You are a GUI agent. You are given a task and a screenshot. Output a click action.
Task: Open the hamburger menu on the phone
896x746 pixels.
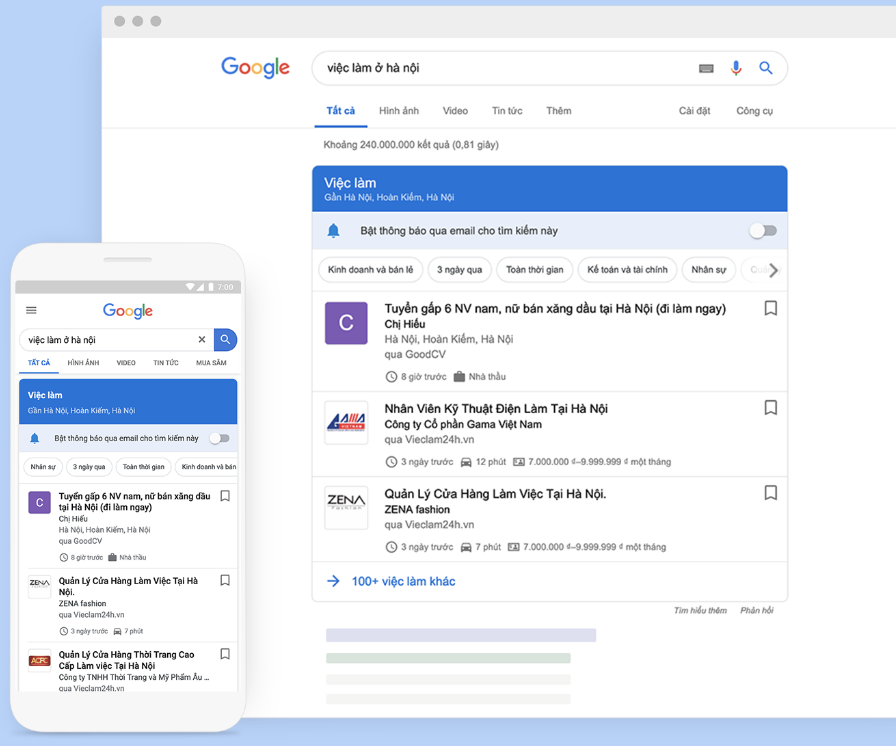click(31, 310)
